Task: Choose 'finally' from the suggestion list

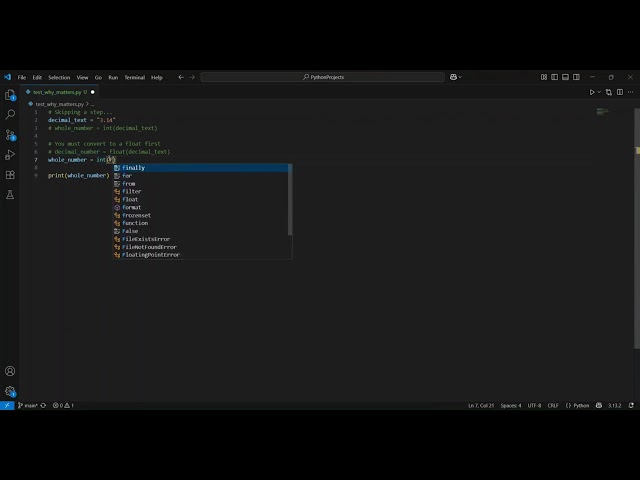Action: pos(201,168)
